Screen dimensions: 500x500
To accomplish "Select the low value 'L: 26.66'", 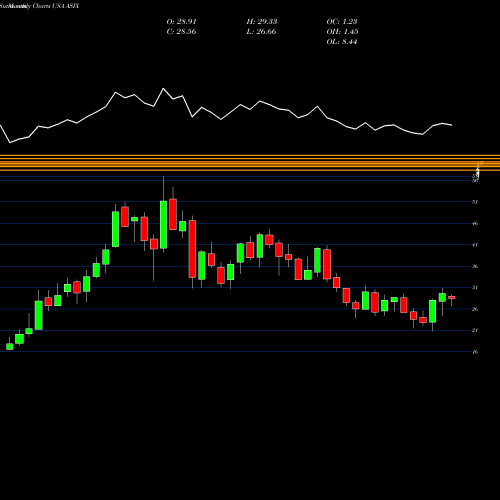I will pos(261,32).
